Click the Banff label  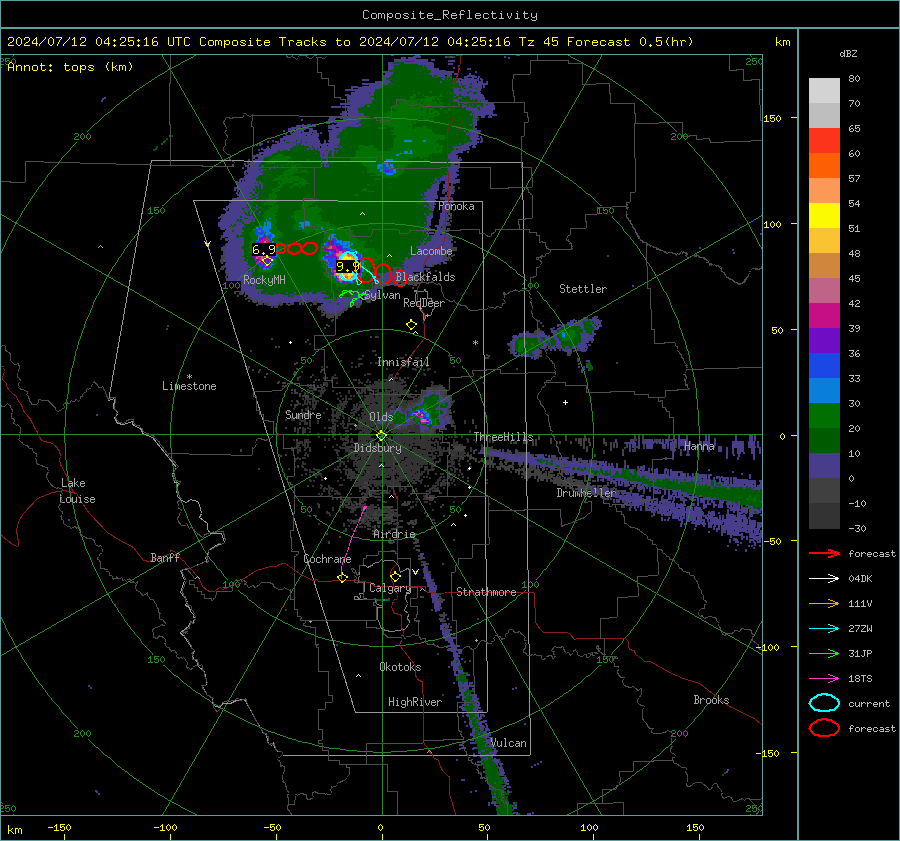[x=165, y=558]
